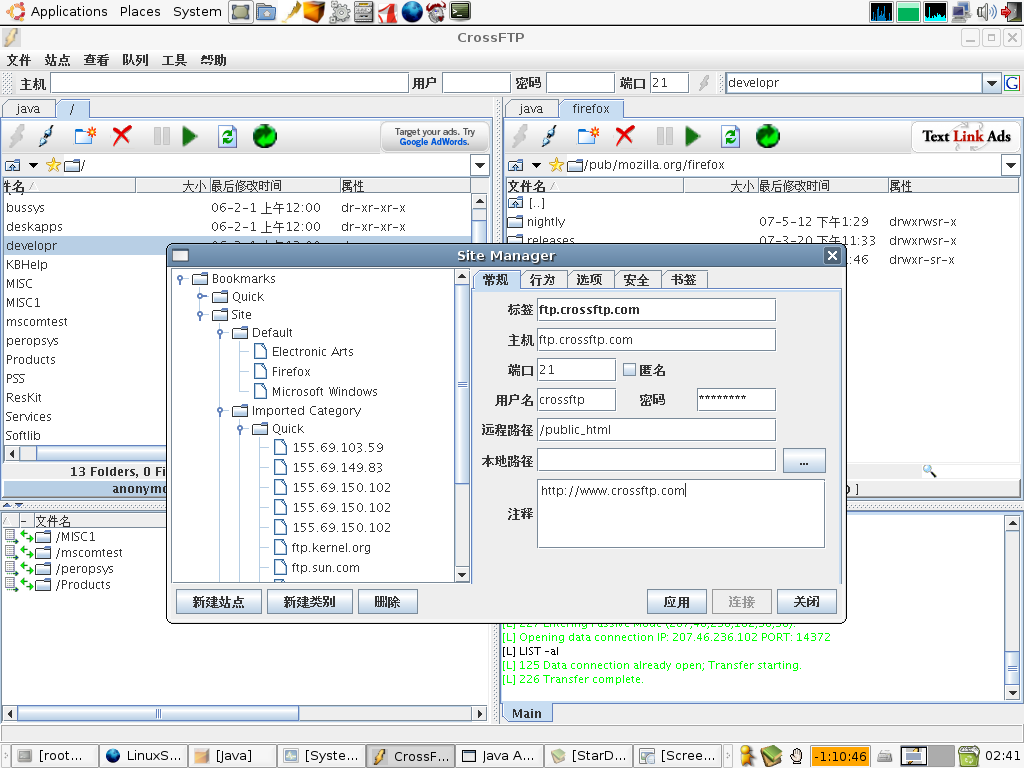Click refresh icon in right pane toolbar
1024x768 pixels.
click(x=730, y=136)
